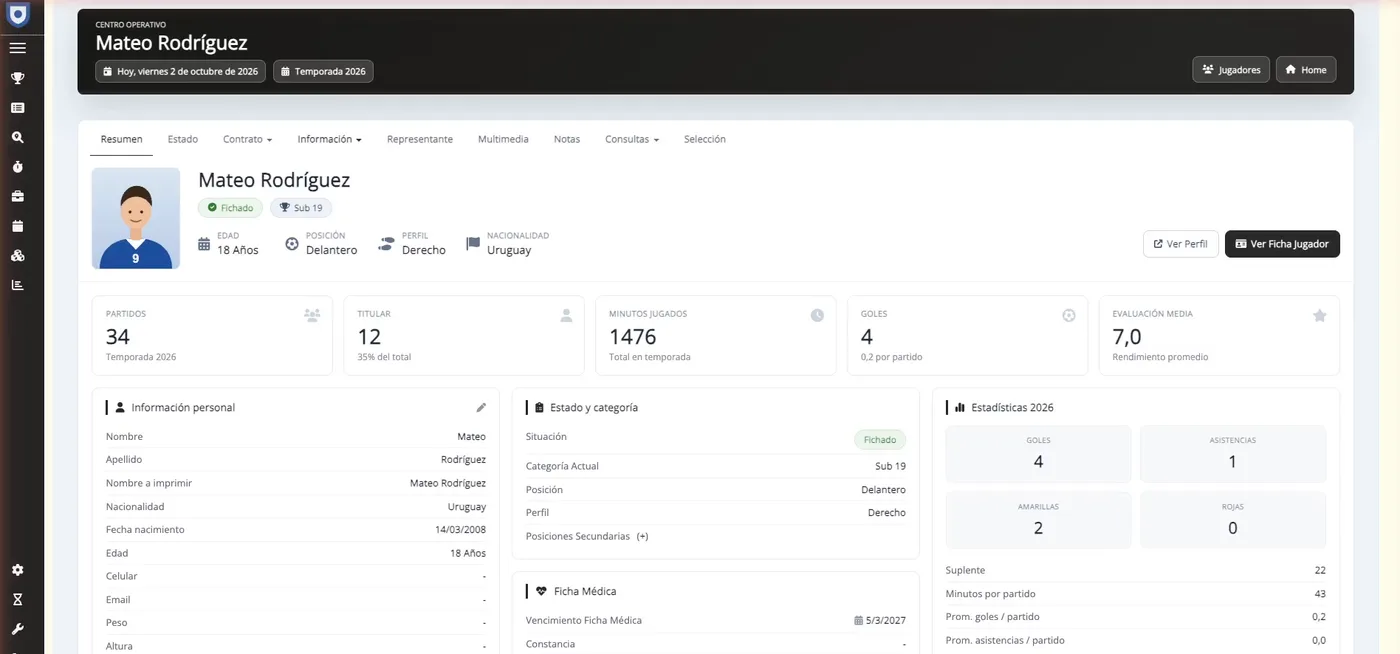Click the bar chart icon beside Estadísticas 2026
The height and width of the screenshot is (654, 1400).
(960, 408)
